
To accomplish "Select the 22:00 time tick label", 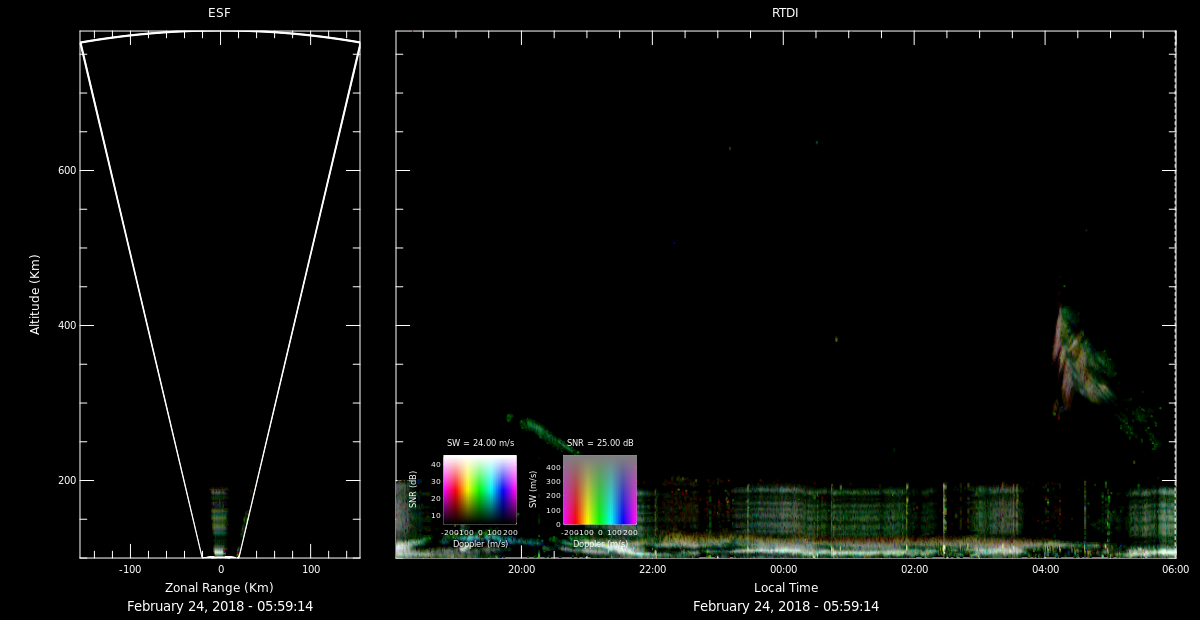I will 652,569.
